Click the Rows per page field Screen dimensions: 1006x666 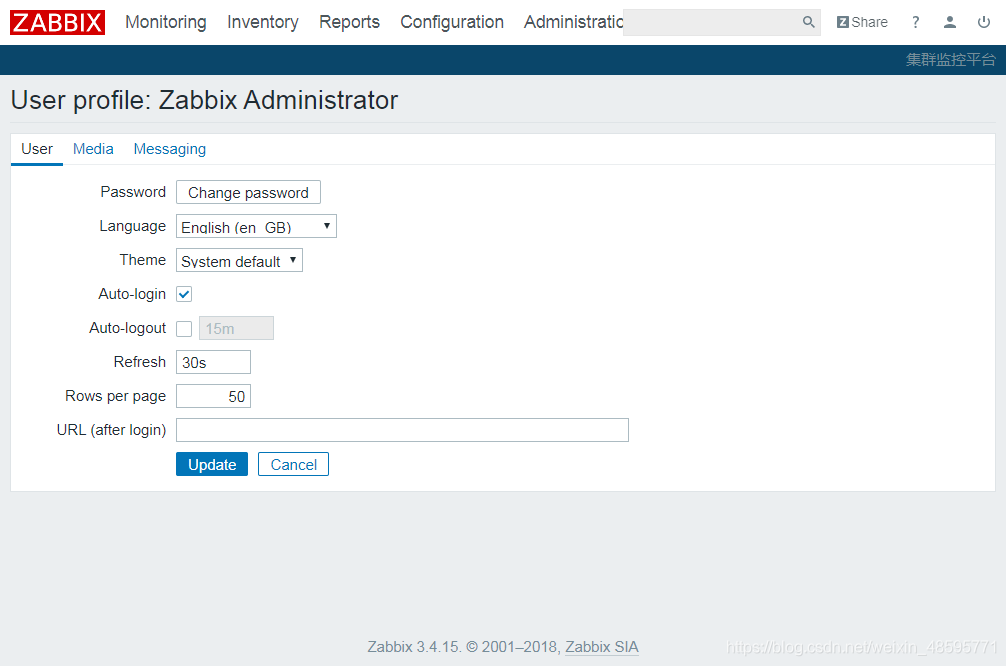[x=213, y=397]
